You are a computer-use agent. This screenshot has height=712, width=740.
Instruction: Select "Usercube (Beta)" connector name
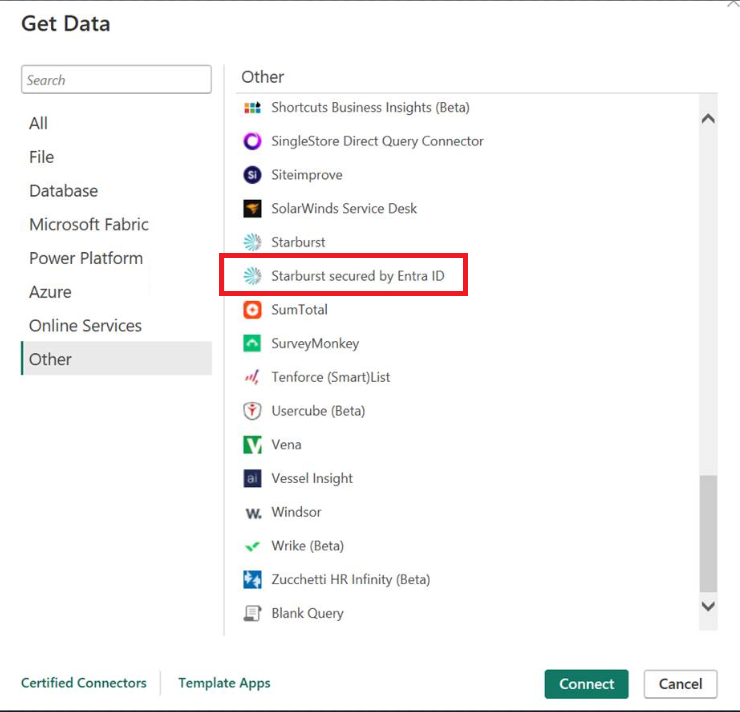click(318, 411)
